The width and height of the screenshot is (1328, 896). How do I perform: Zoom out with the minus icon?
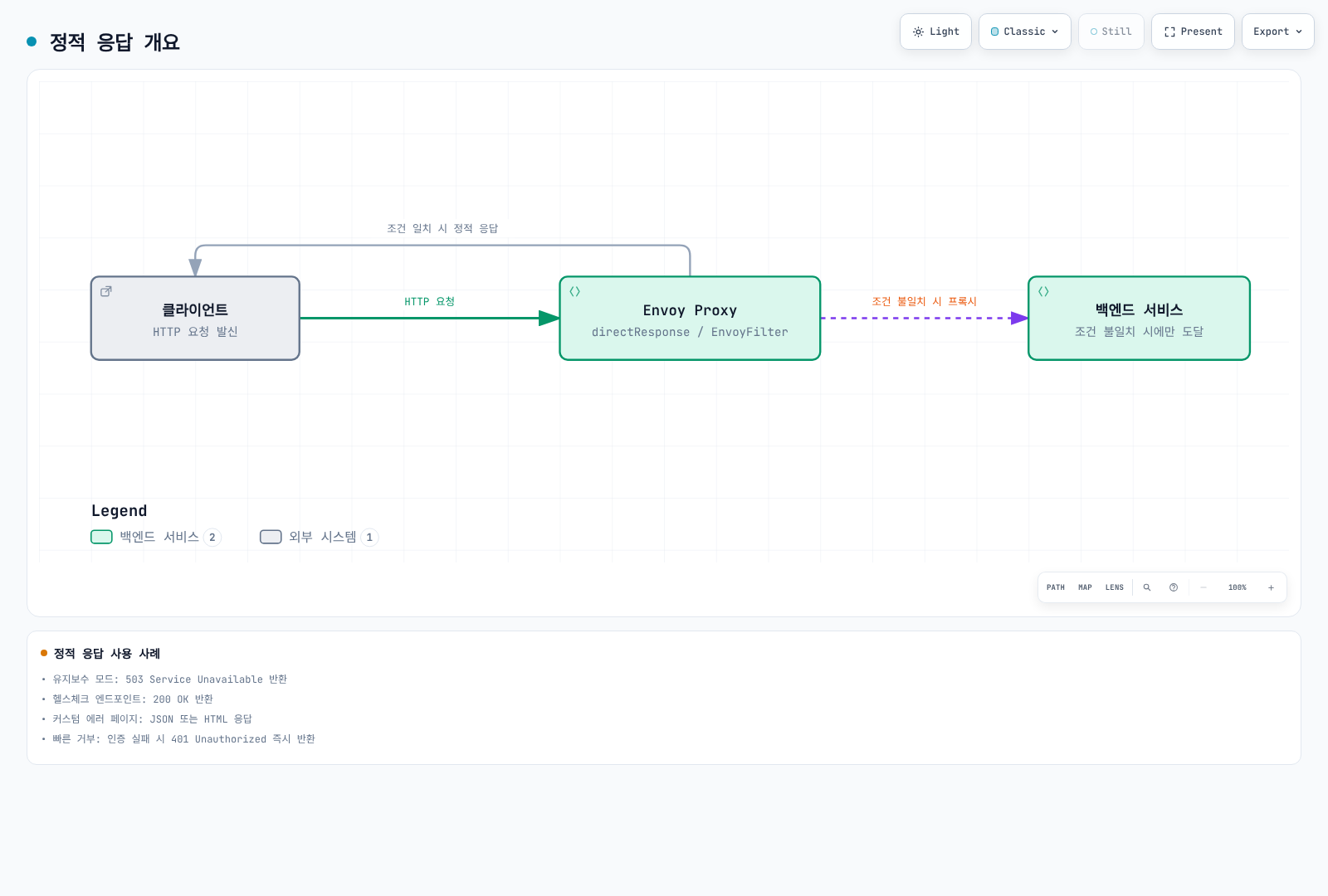point(1203,587)
